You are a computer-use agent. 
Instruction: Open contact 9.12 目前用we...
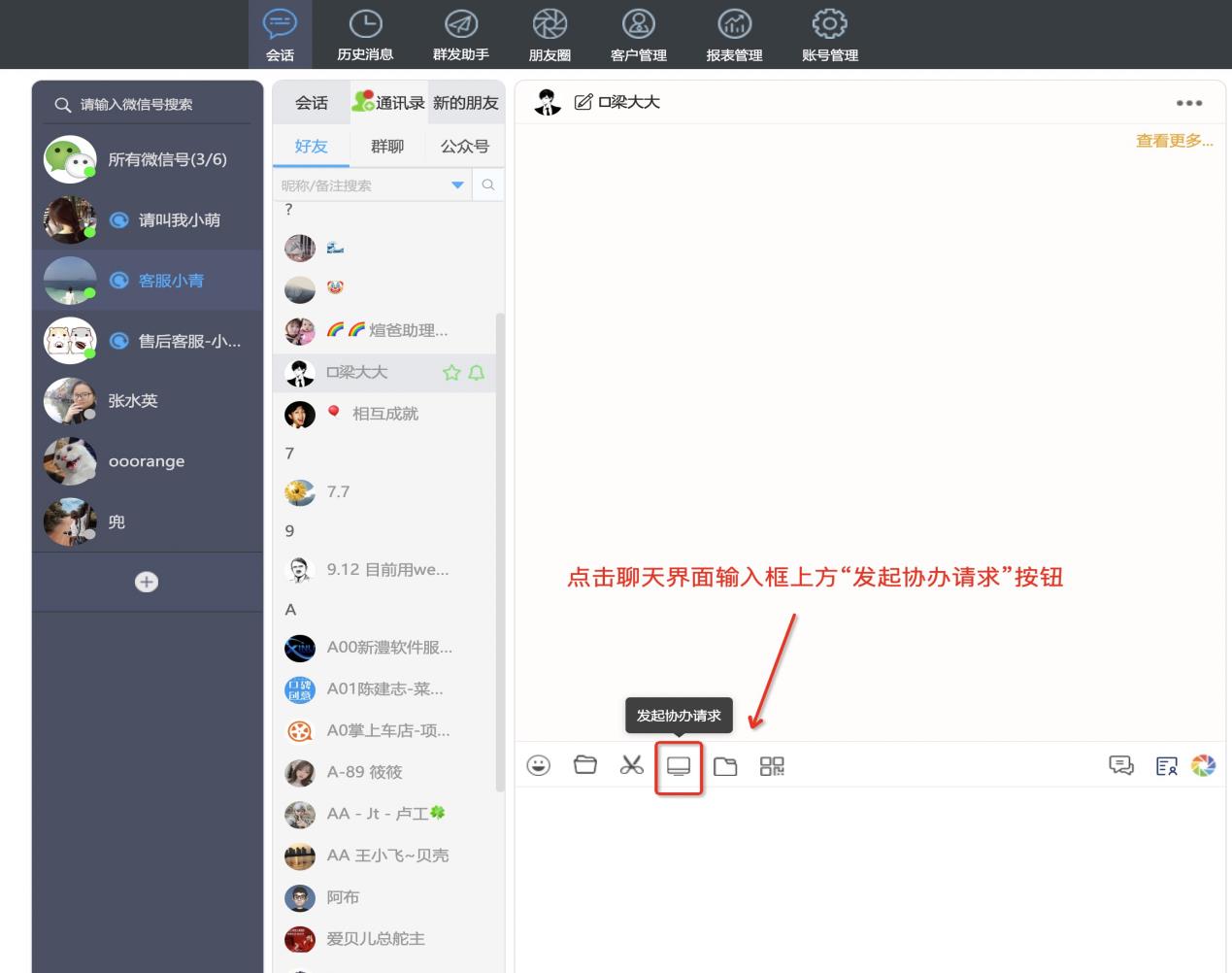pos(386,570)
